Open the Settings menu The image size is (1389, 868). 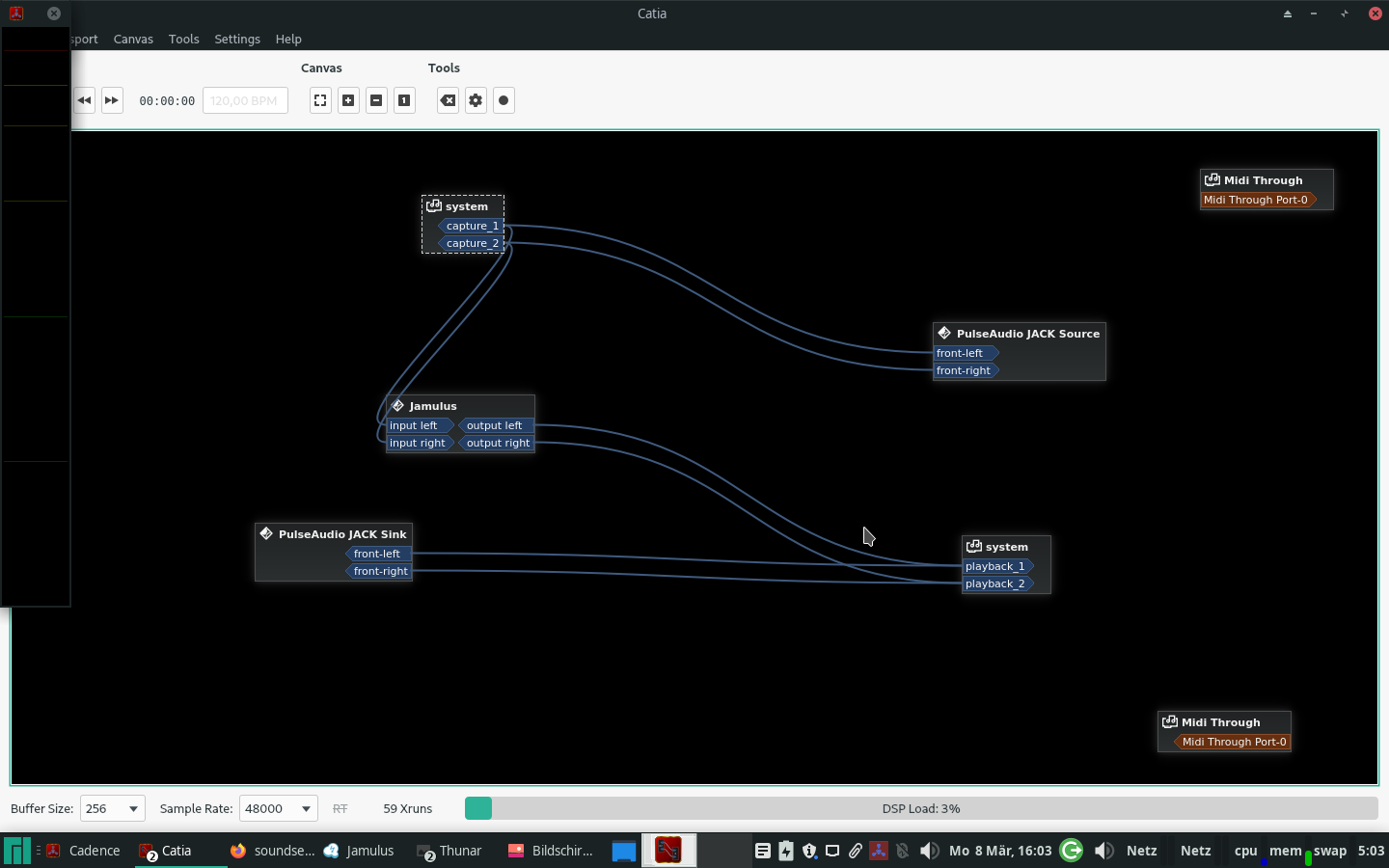click(x=237, y=40)
